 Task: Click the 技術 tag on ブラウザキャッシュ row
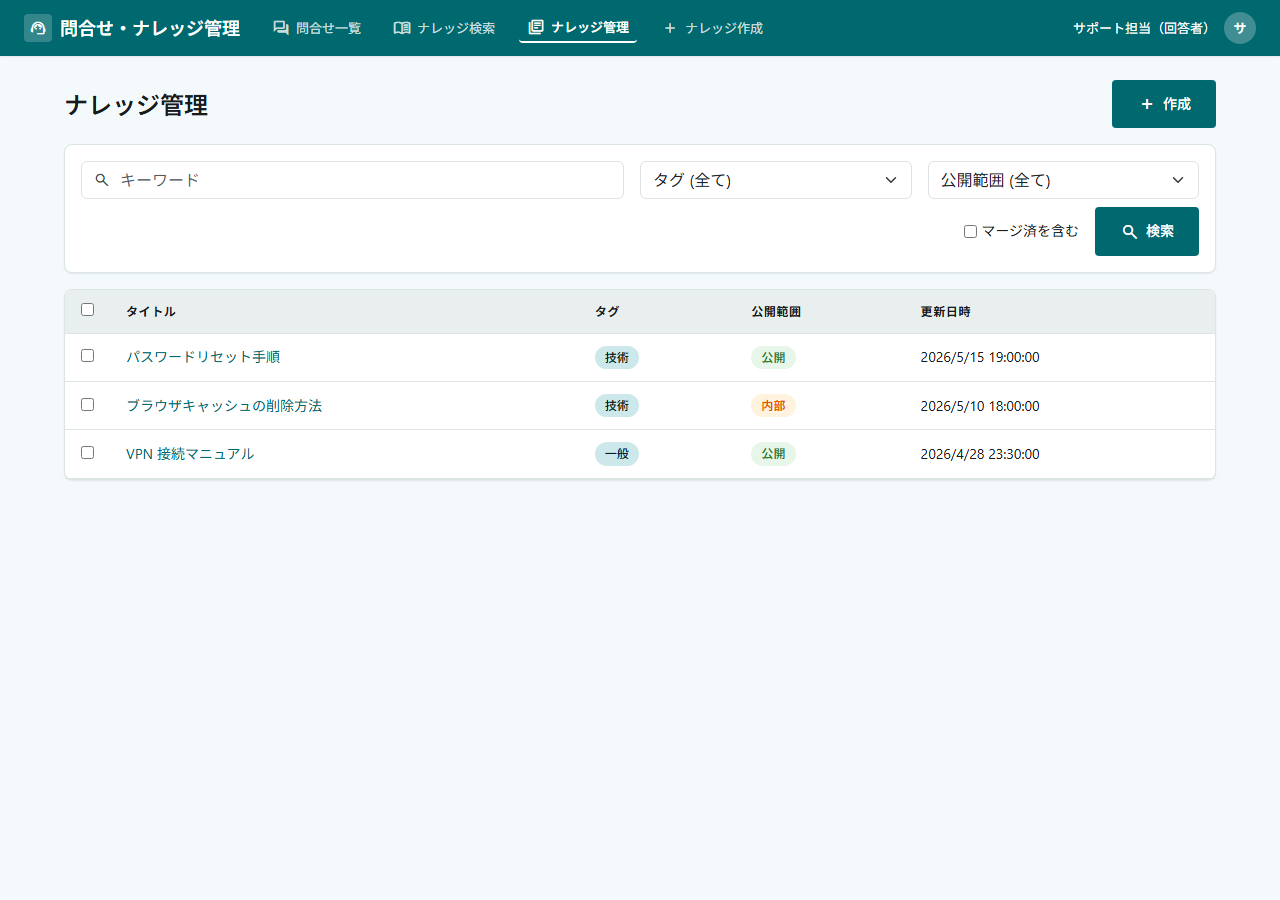(x=617, y=406)
